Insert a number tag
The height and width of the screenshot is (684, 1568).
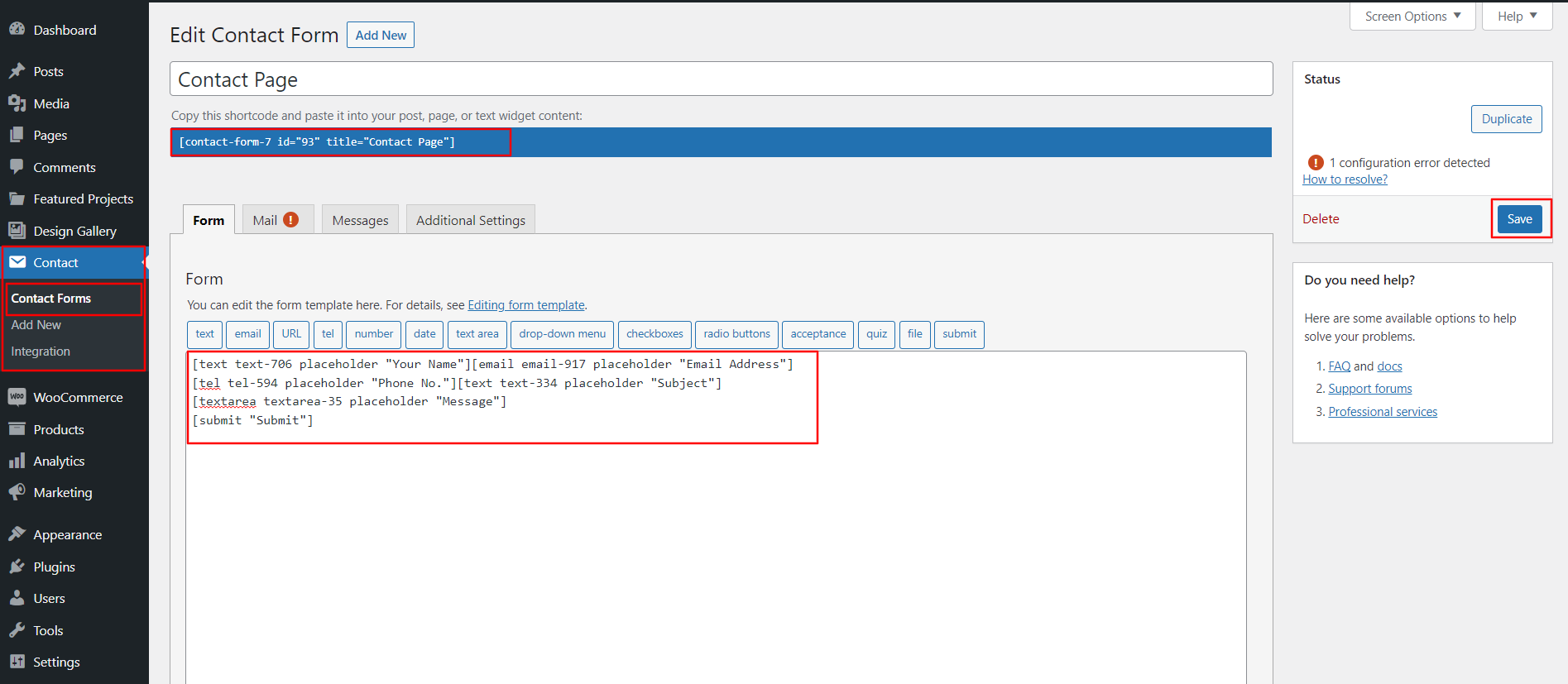374,334
